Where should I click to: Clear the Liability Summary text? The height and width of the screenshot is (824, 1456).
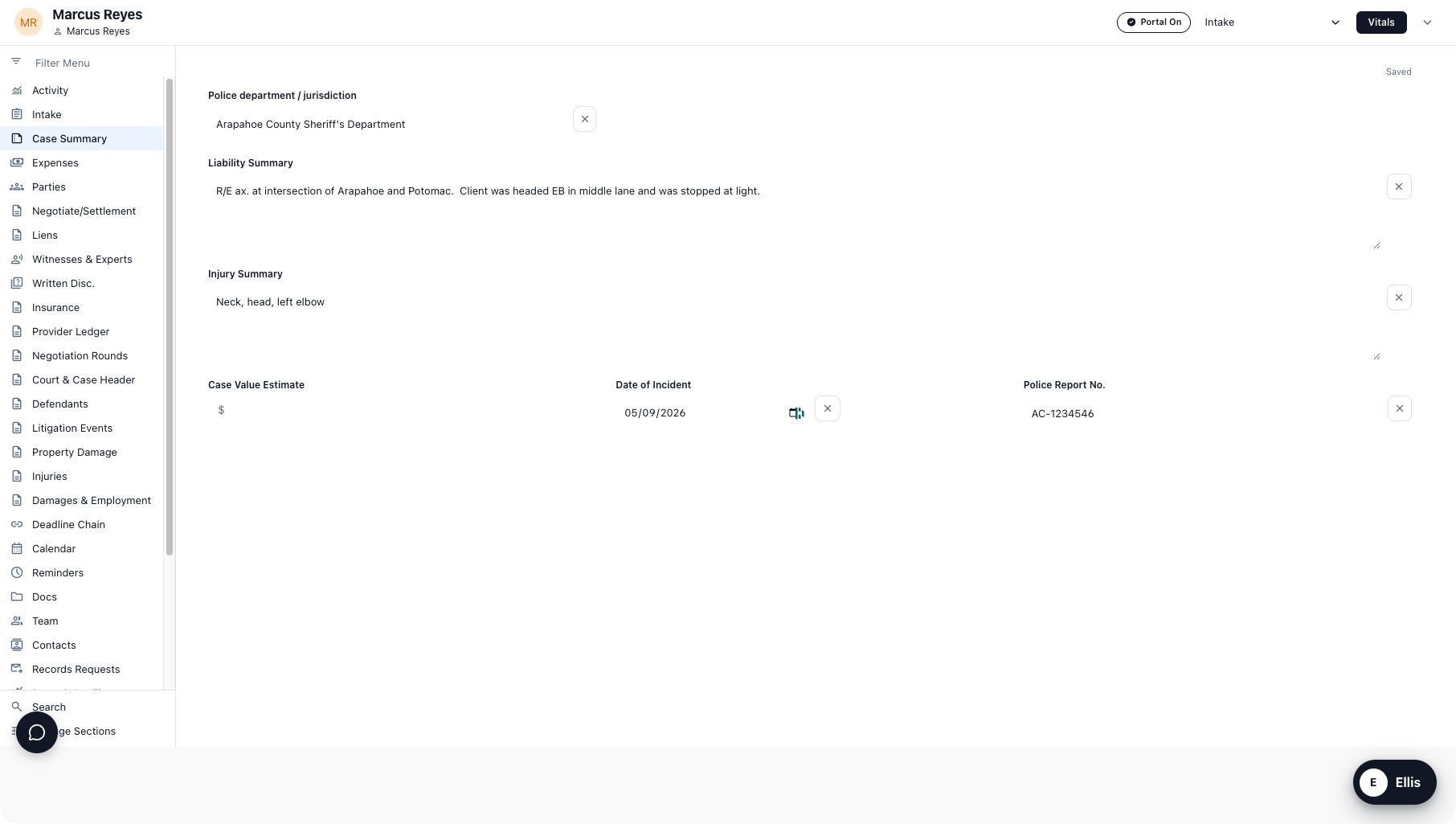coord(1399,187)
